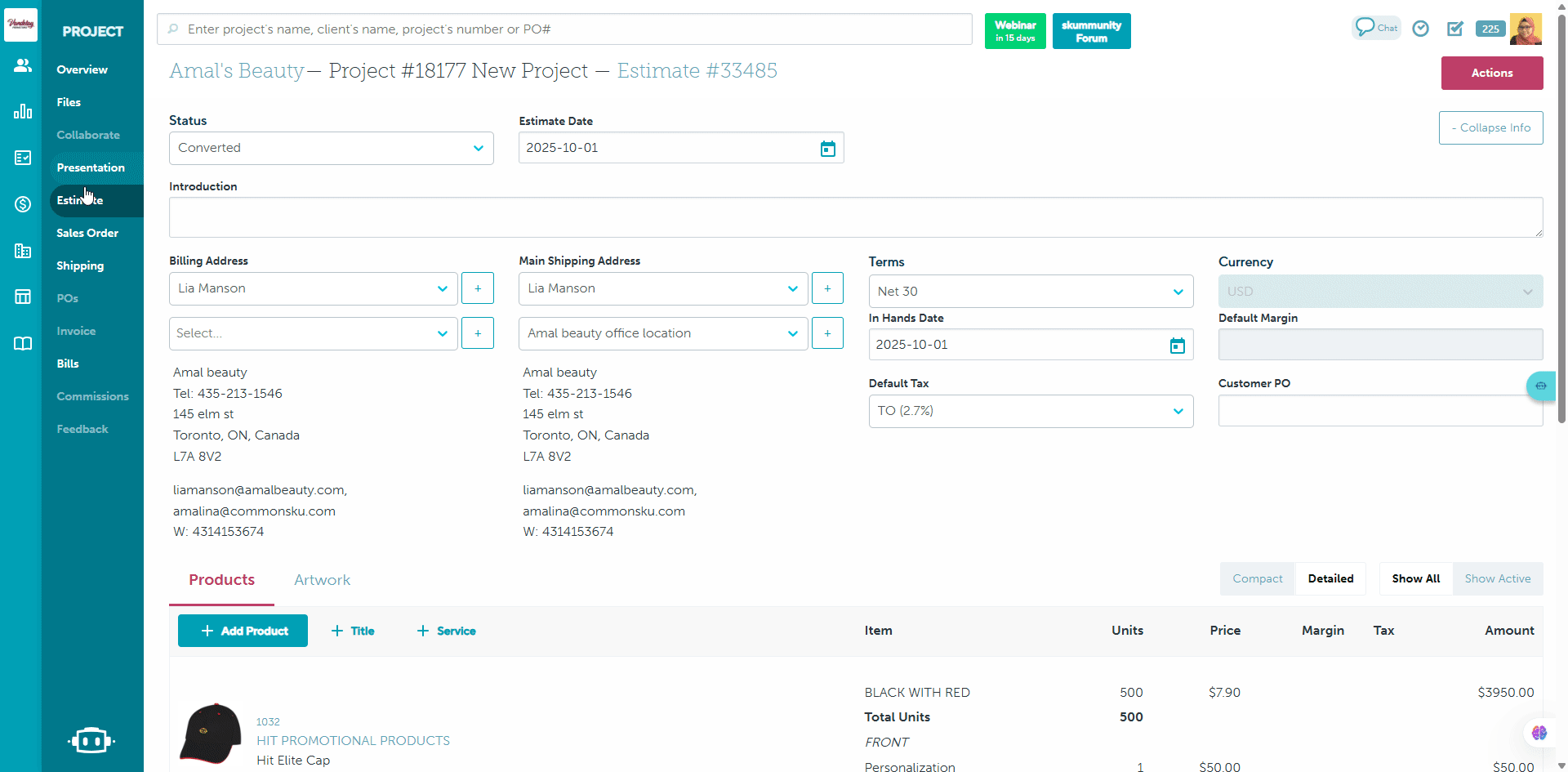Toggle Show Active products filter
This screenshot has width=1568, height=772.
[x=1497, y=578]
